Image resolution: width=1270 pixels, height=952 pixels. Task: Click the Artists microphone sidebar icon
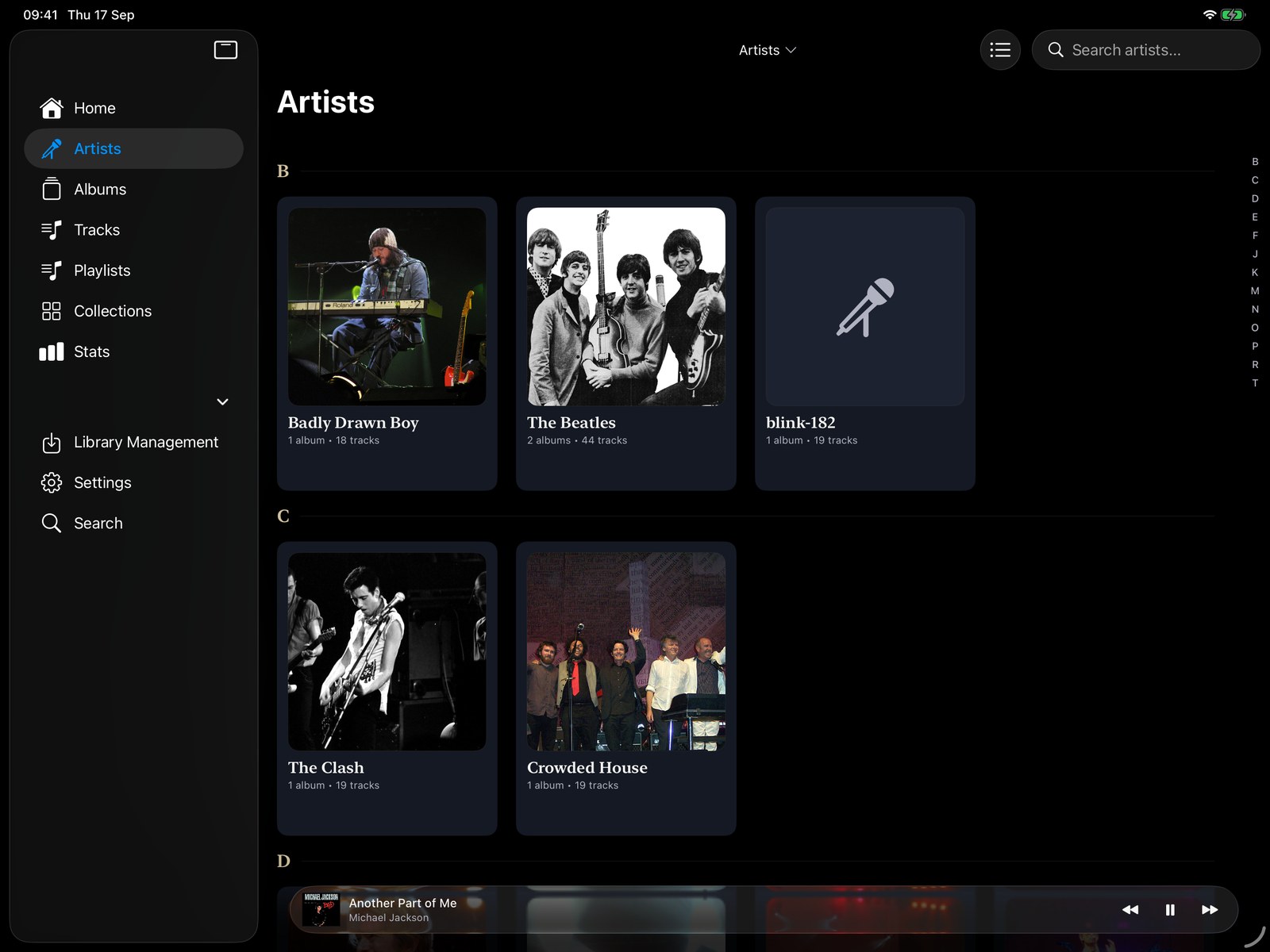coord(52,148)
